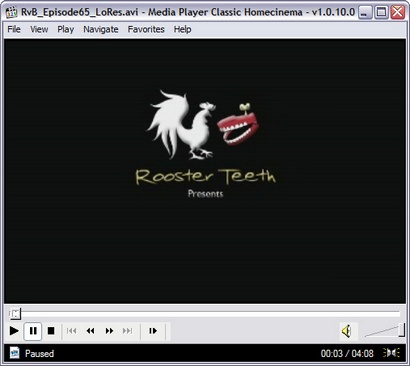The image size is (410, 366).
Task: Open the Play menu
Action: [65, 29]
